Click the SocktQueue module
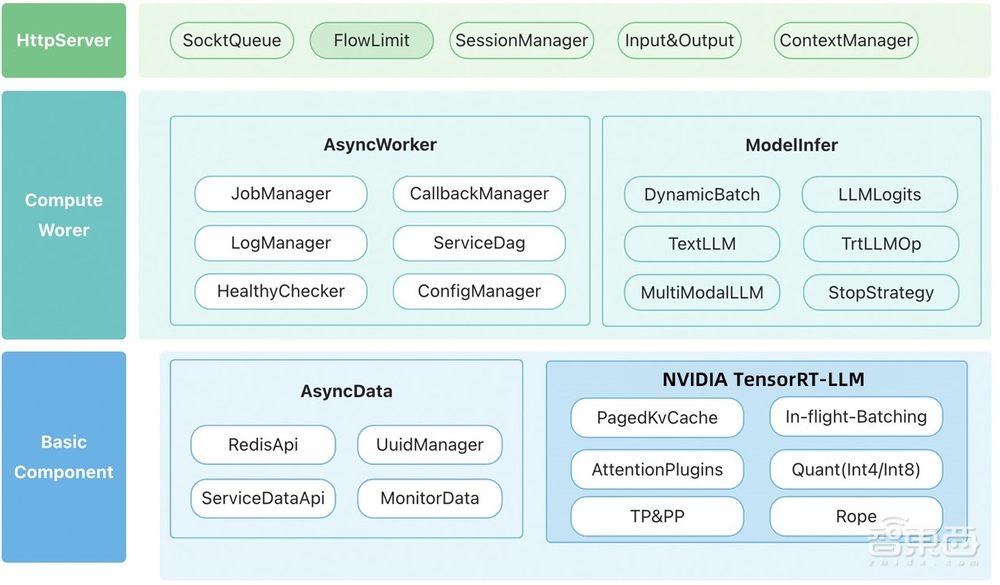The width and height of the screenshot is (1000, 585). [x=231, y=41]
